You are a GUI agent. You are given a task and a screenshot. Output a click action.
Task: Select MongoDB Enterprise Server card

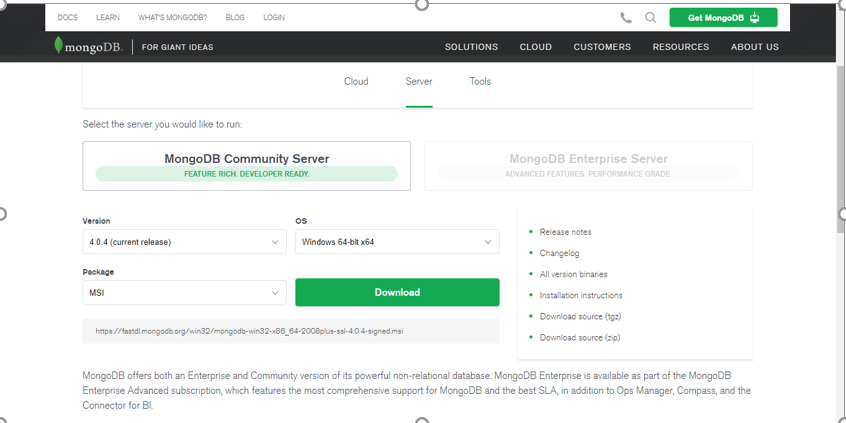point(588,166)
